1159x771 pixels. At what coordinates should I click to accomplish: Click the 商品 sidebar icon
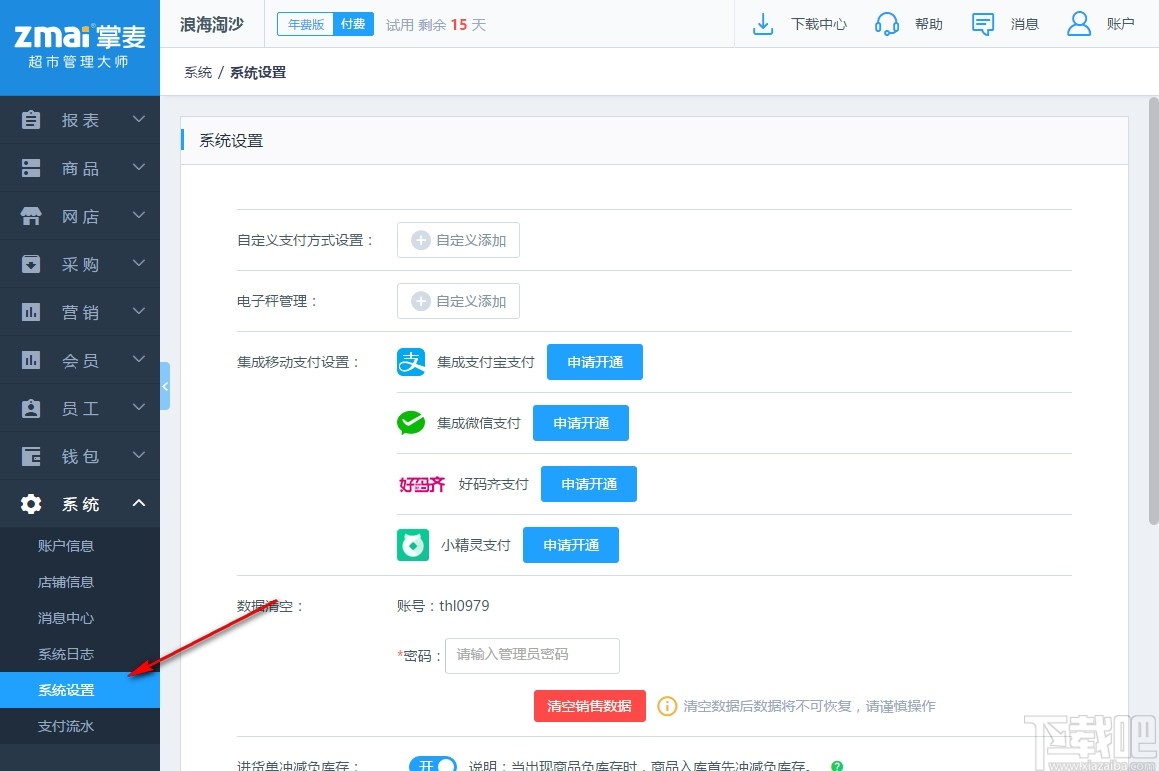click(x=31, y=168)
